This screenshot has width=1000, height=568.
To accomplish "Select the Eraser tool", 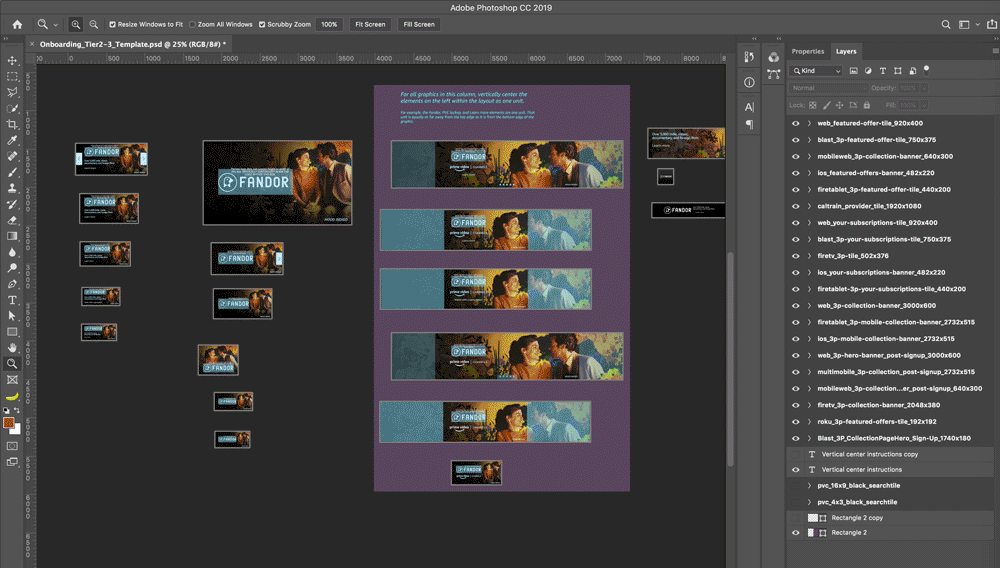I will (12, 220).
